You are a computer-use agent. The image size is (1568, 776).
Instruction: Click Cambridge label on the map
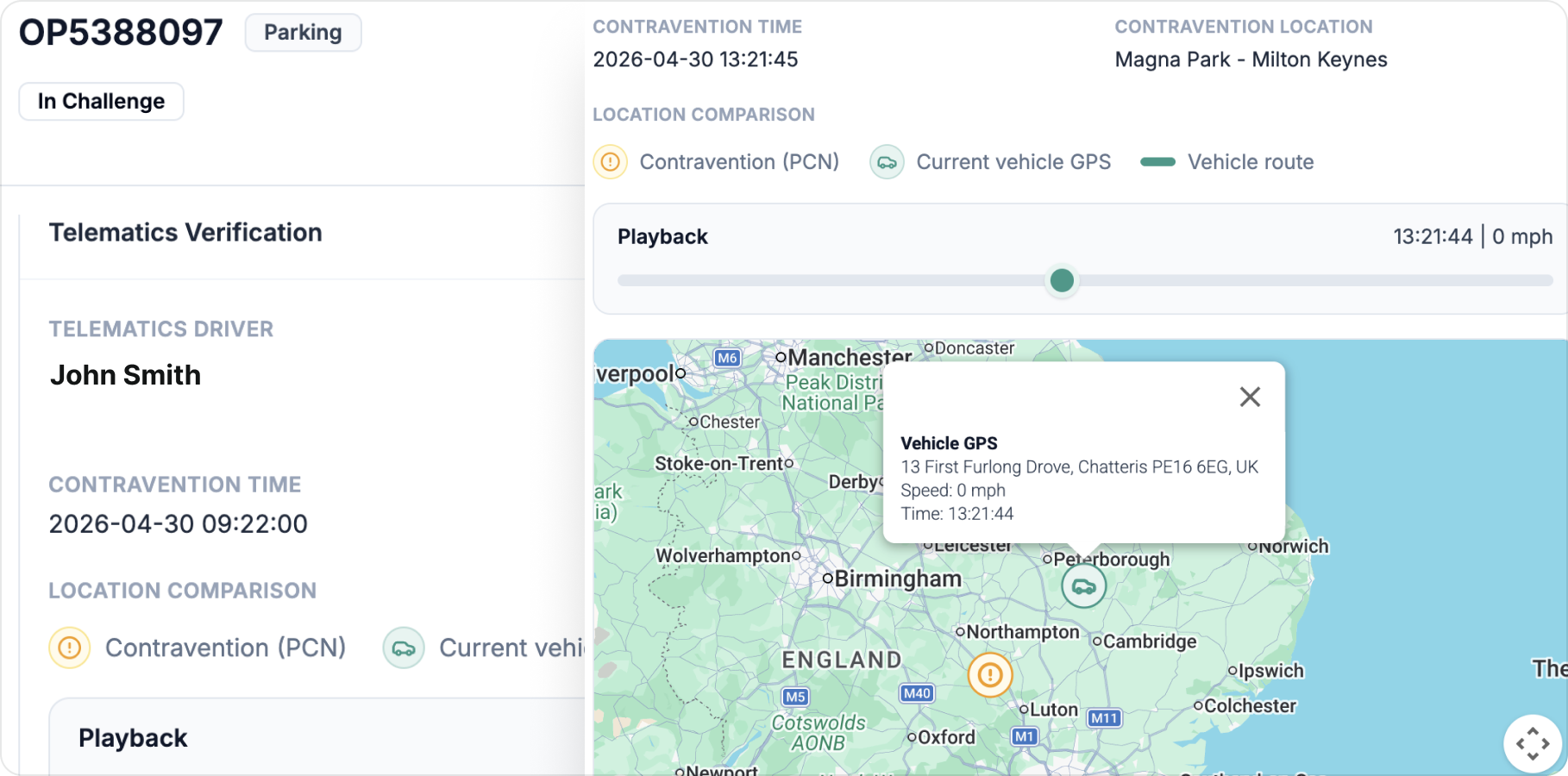(1150, 641)
